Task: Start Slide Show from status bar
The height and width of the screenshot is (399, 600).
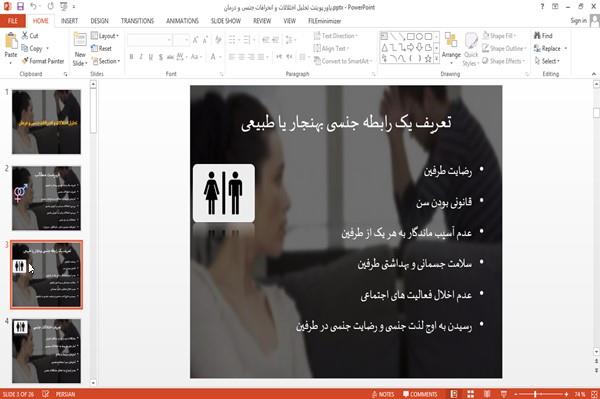Action: 504,394
